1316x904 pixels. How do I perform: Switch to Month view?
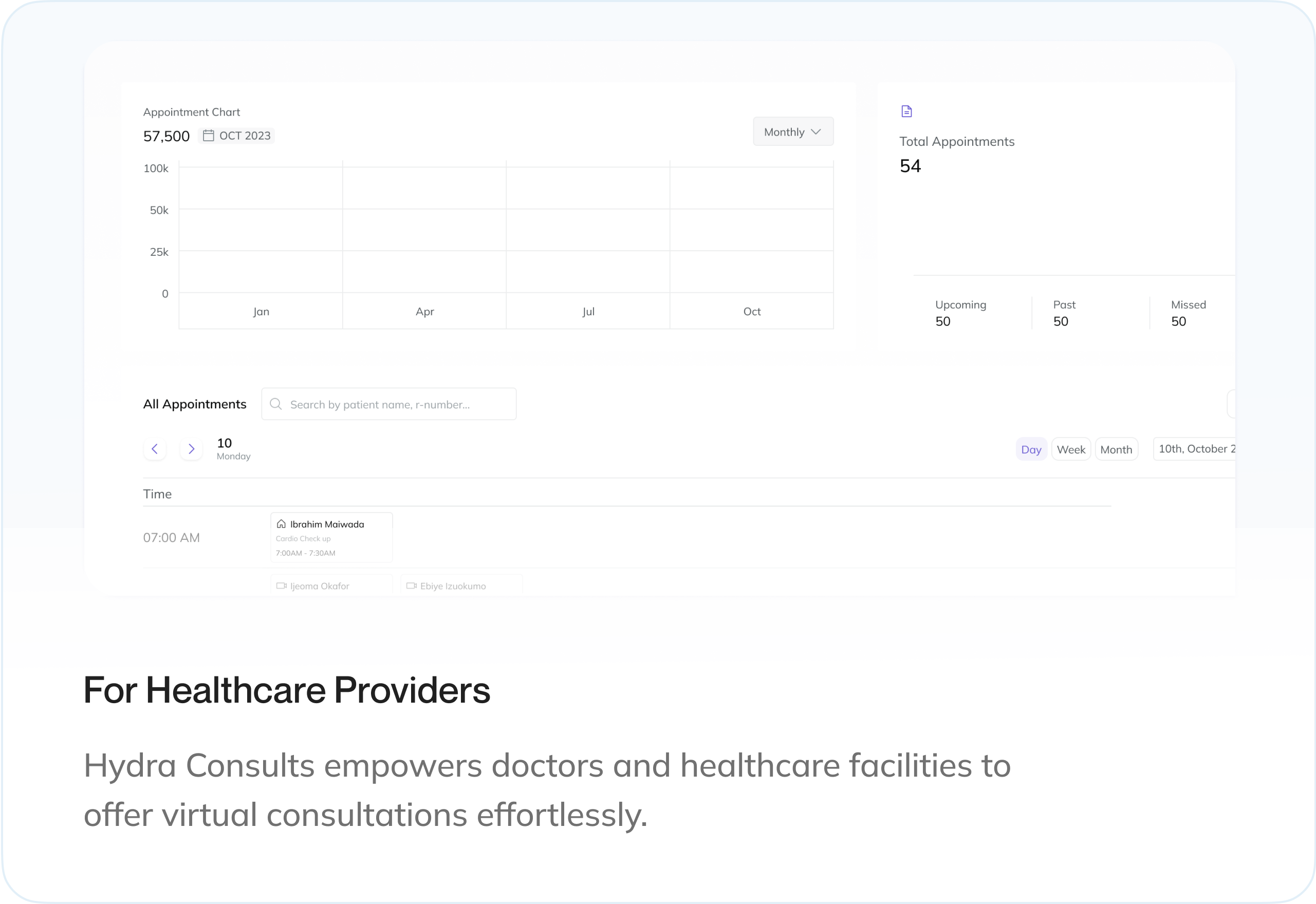click(x=1116, y=450)
